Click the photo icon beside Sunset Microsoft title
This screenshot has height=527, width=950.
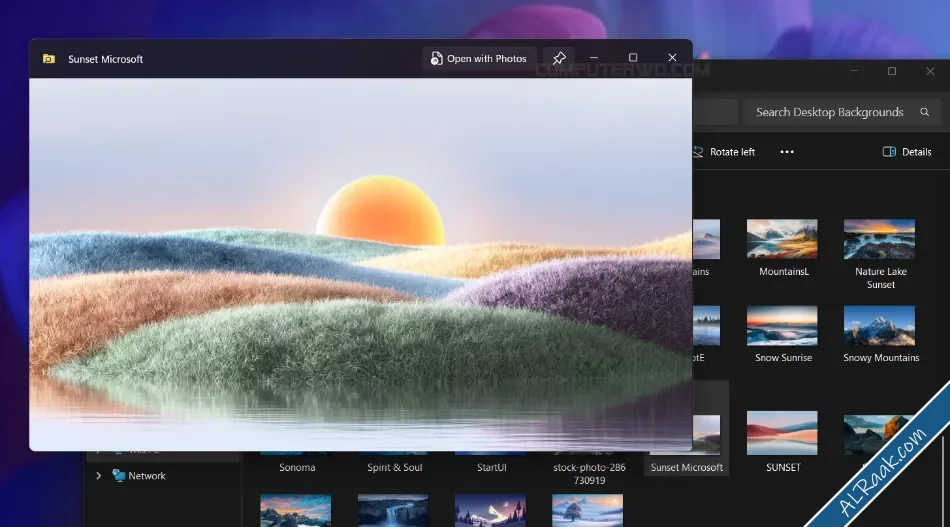[x=49, y=59]
